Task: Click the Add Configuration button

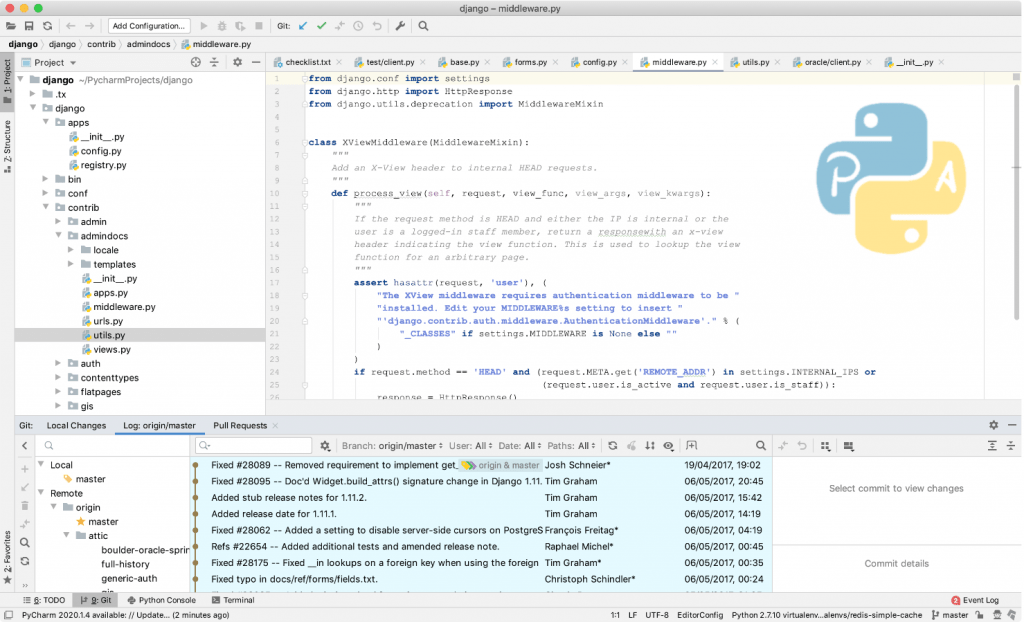Action: pos(148,25)
